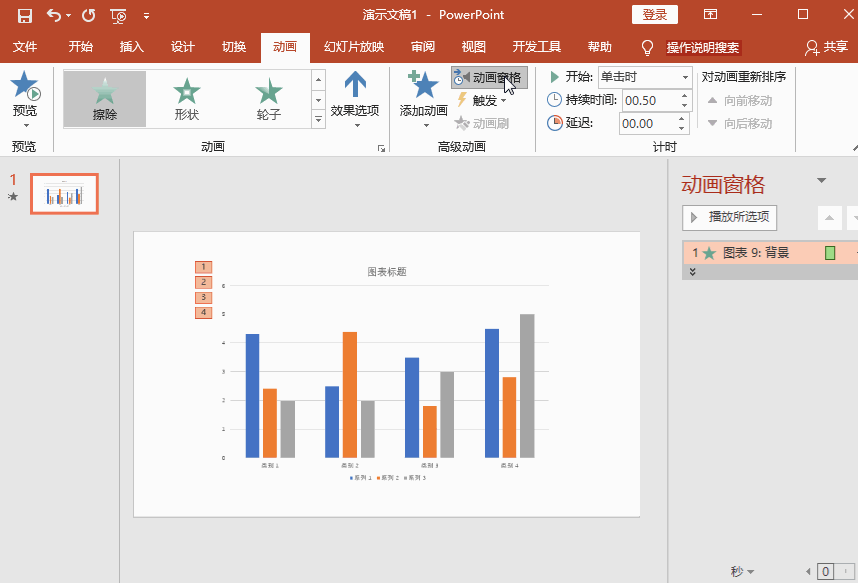Toggle the 动画窗格 animation pane button
Screen dimensions: 858x583
[489, 78]
